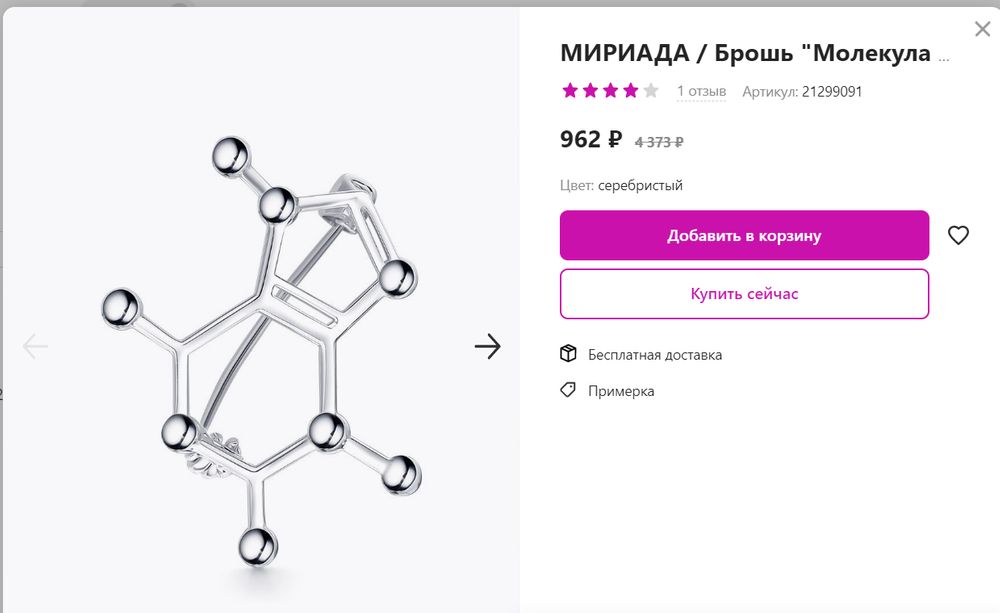Click the Примерка tag icon
This screenshot has height=613, width=1000.
[x=566, y=391]
